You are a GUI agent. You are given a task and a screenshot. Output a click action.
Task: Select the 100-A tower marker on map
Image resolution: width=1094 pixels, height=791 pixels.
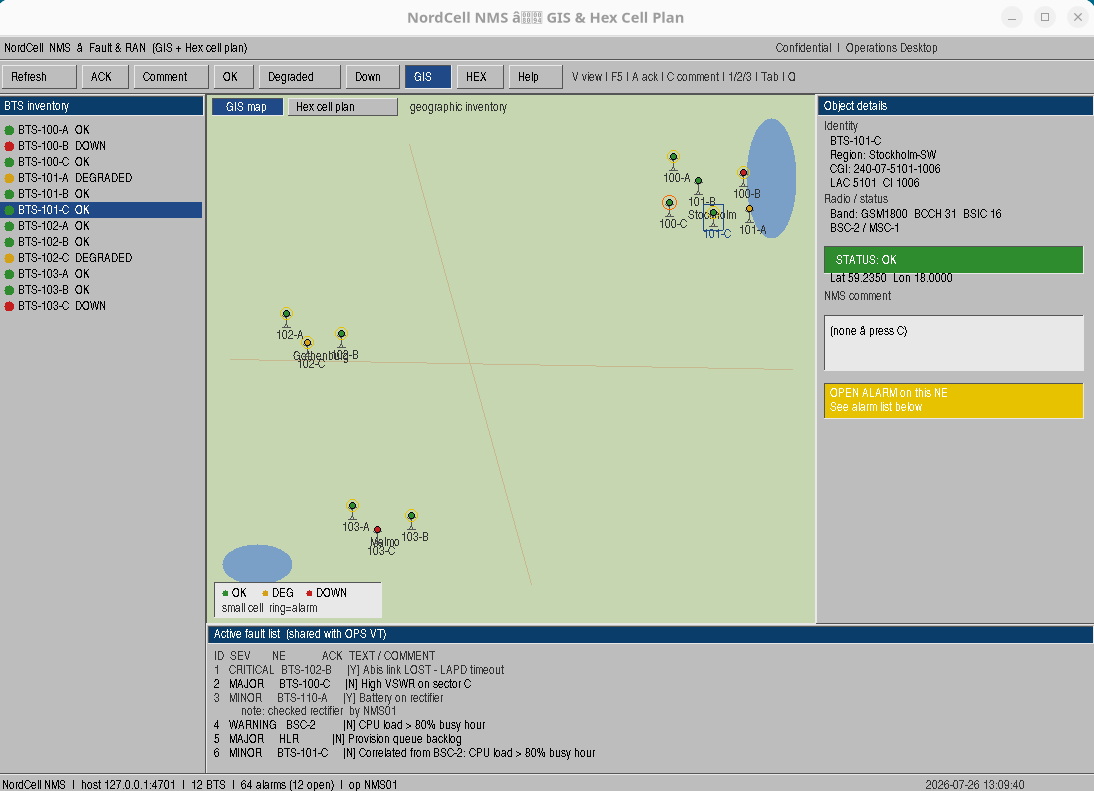coord(673,158)
